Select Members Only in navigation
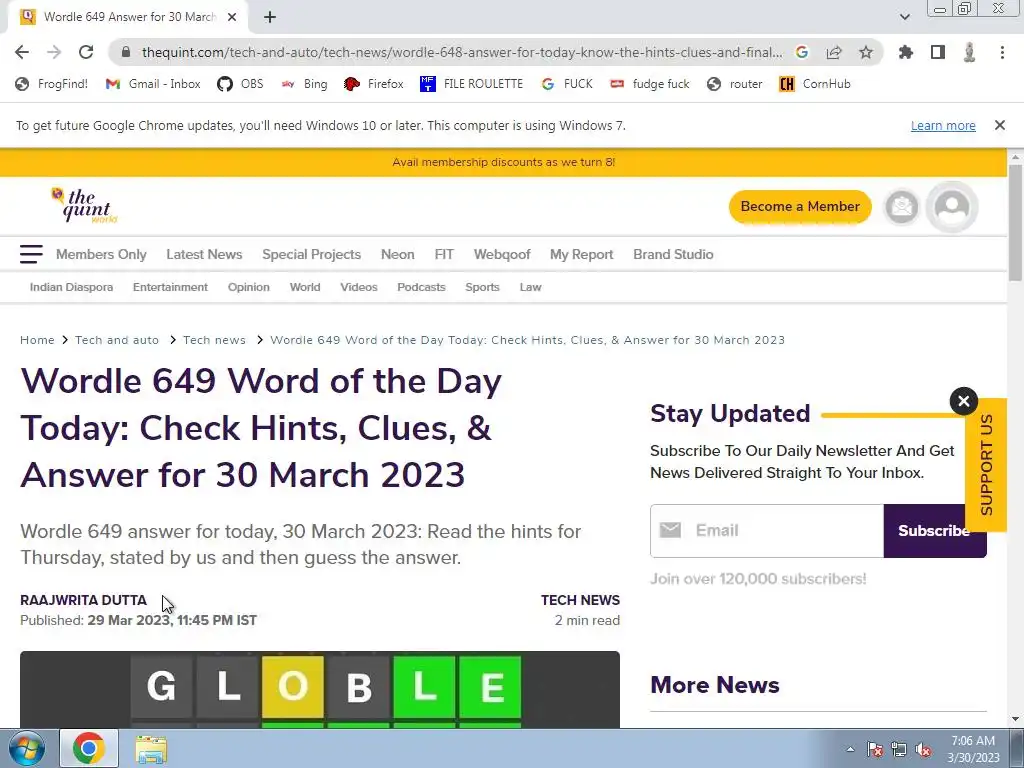This screenshot has height=768, width=1024. tap(101, 254)
